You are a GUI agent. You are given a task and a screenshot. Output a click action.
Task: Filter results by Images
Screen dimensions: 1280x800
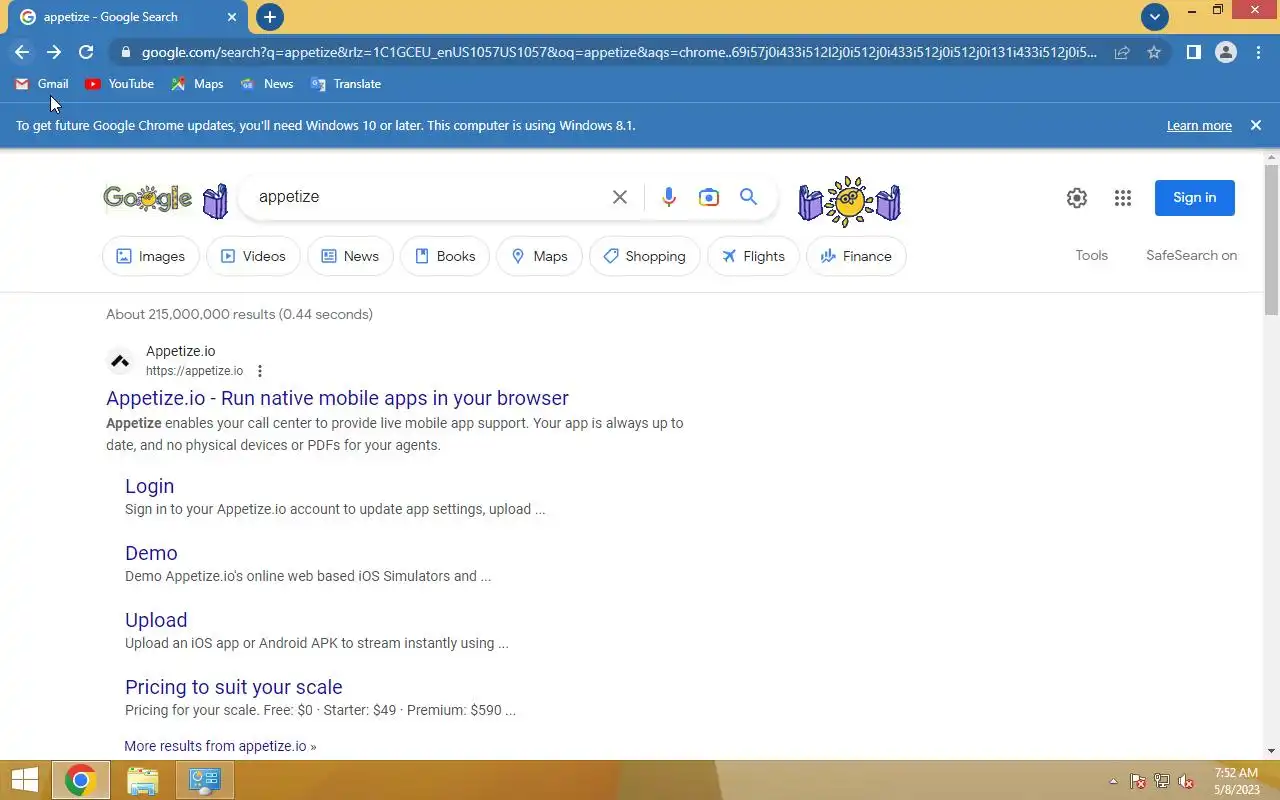click(x=151, y=256)
